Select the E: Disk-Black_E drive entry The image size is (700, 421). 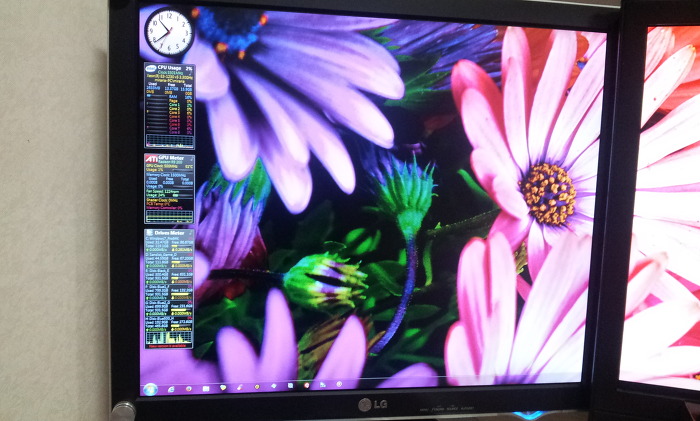pyautogui.click(x=160, y=270)
